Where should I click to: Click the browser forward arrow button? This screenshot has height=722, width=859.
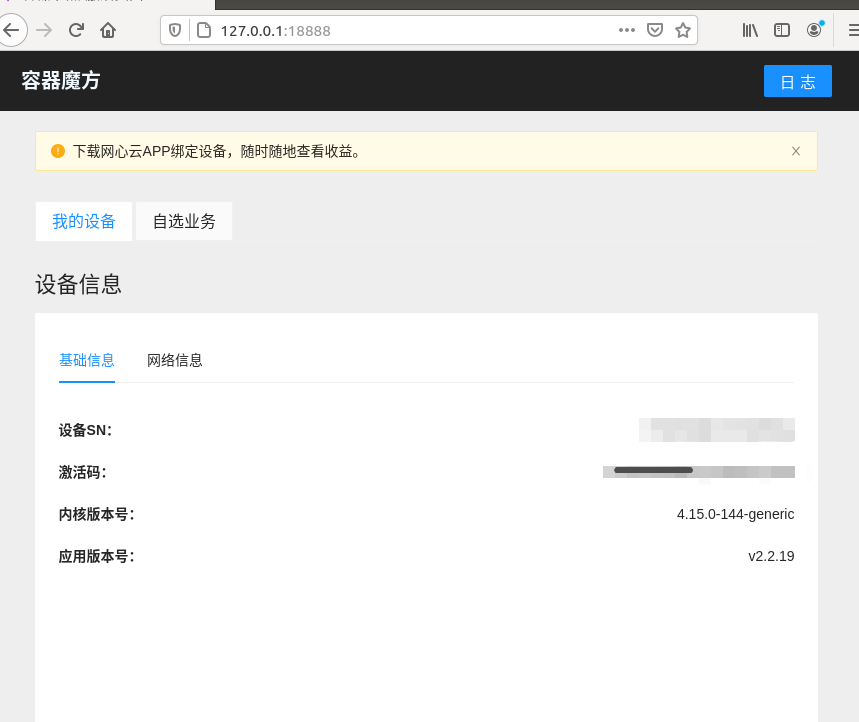(x=44, y=30)
